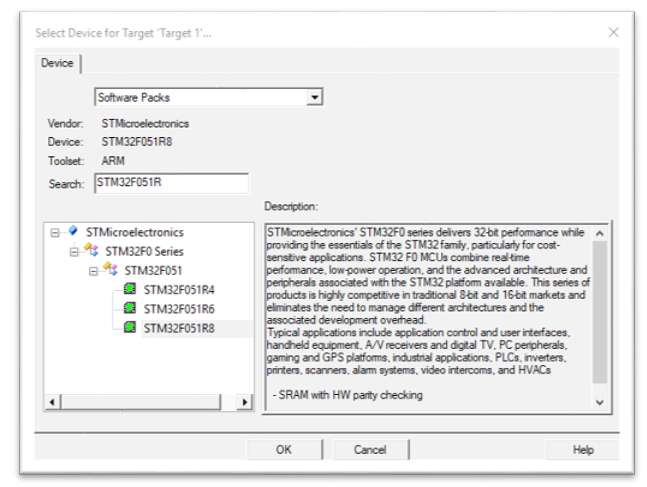The image size is (647, 487).
Task: Click the STM32F051 subfamily icon
Action: click(x=111, y=269)
